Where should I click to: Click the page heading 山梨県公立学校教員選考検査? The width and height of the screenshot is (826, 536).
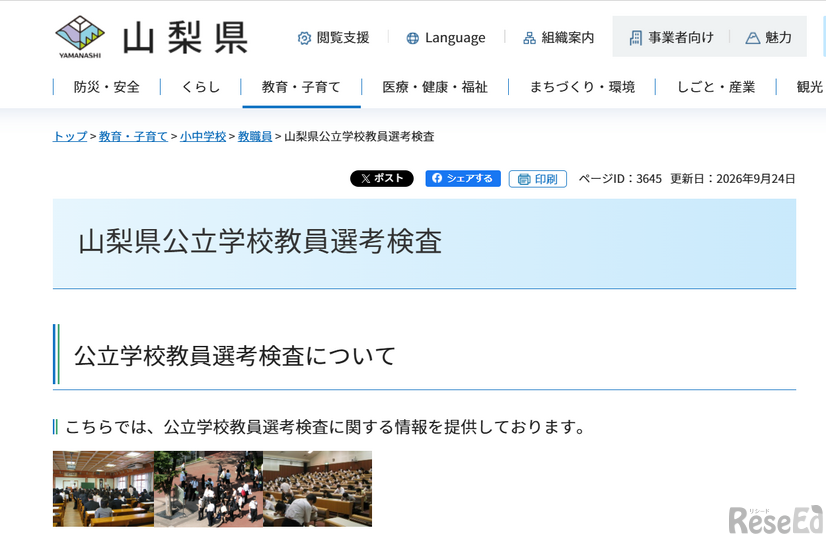click(x=260, y=241)
